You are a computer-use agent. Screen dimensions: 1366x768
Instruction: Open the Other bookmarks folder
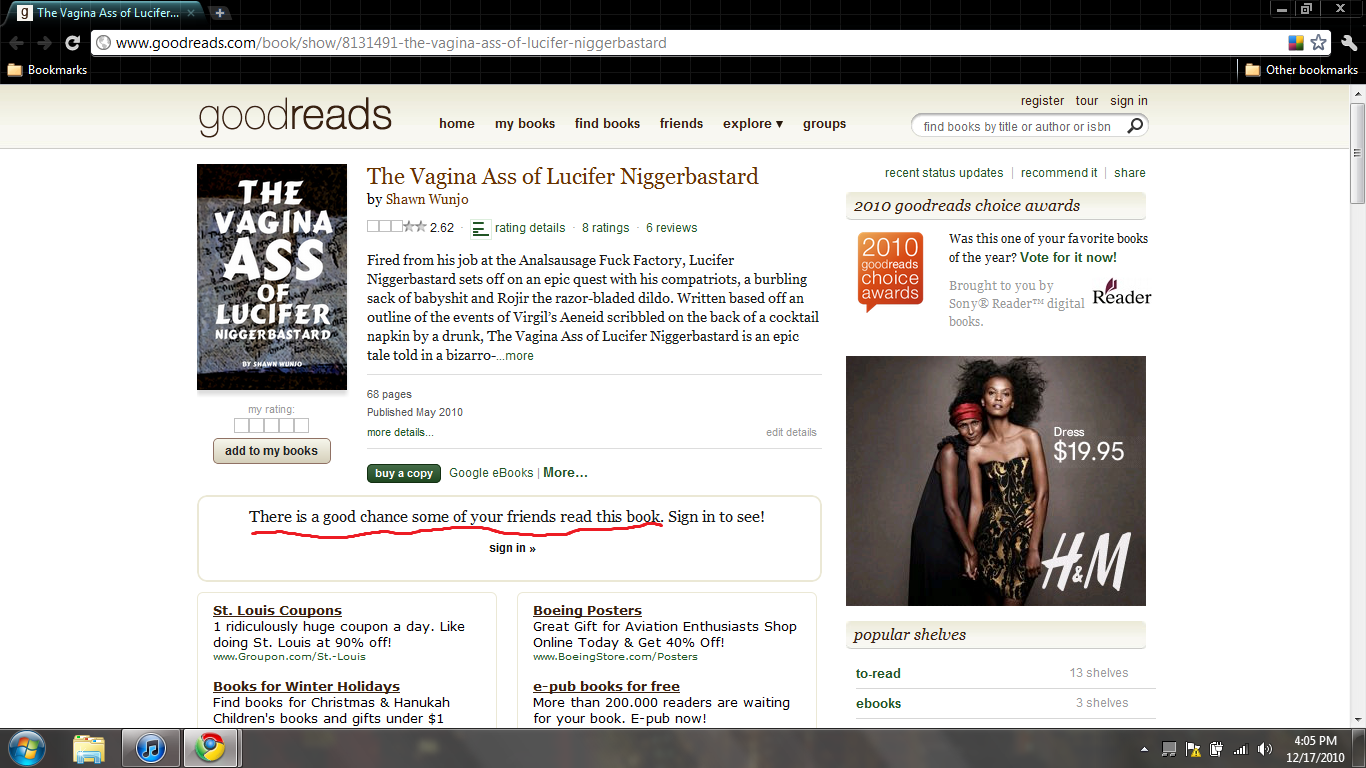(1301, 70)
